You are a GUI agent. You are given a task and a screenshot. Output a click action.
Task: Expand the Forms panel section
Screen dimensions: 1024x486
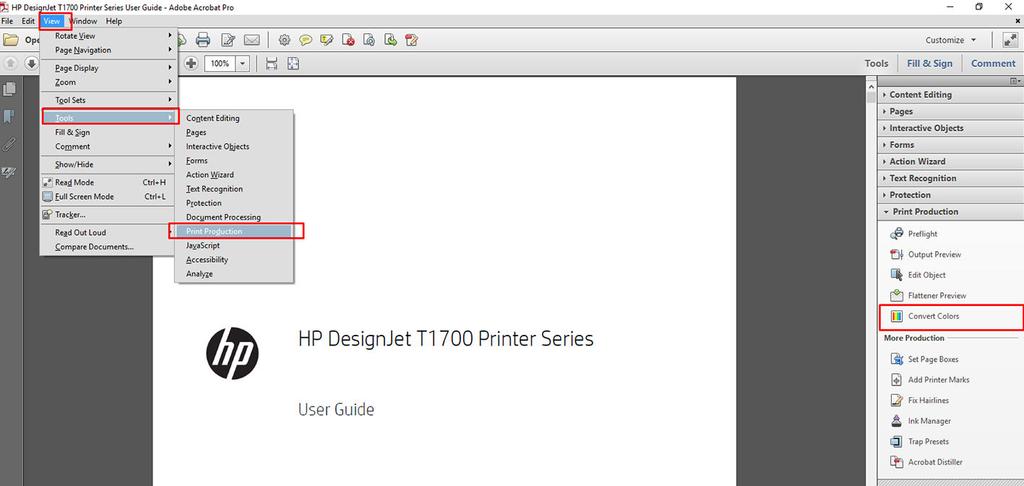[950, 145]
